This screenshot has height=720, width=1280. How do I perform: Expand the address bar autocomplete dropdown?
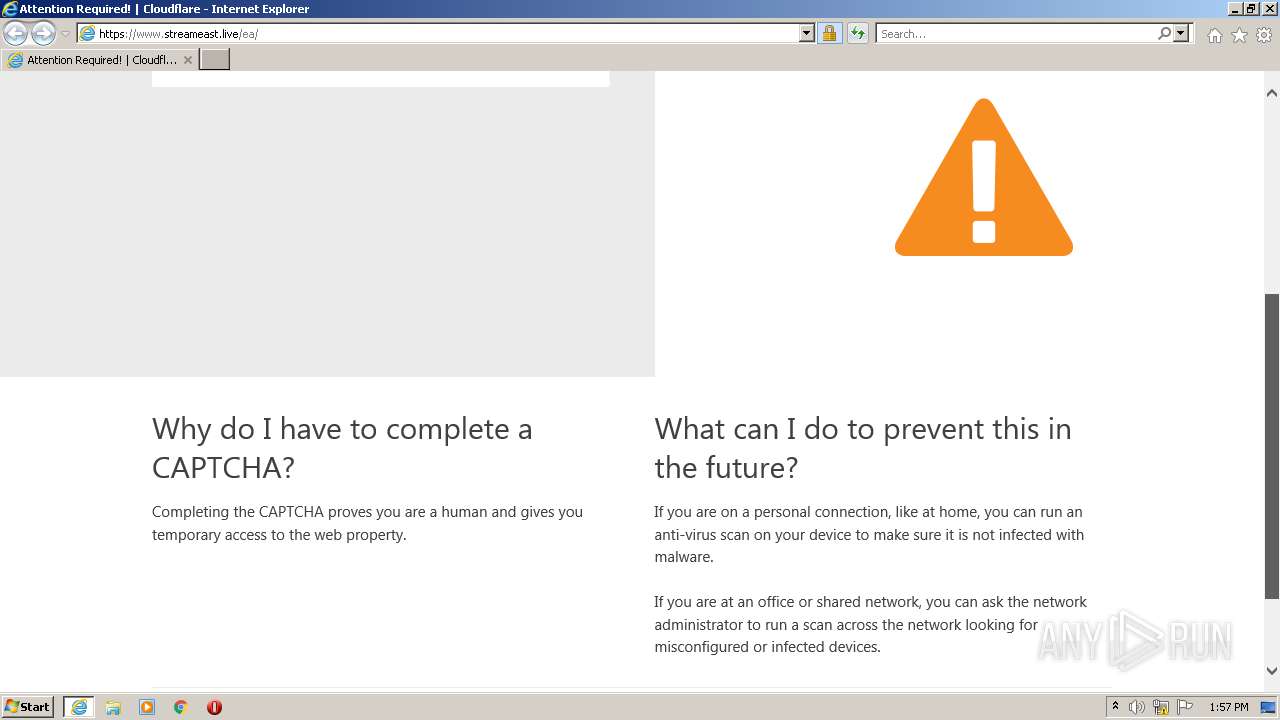click(807, 33)
